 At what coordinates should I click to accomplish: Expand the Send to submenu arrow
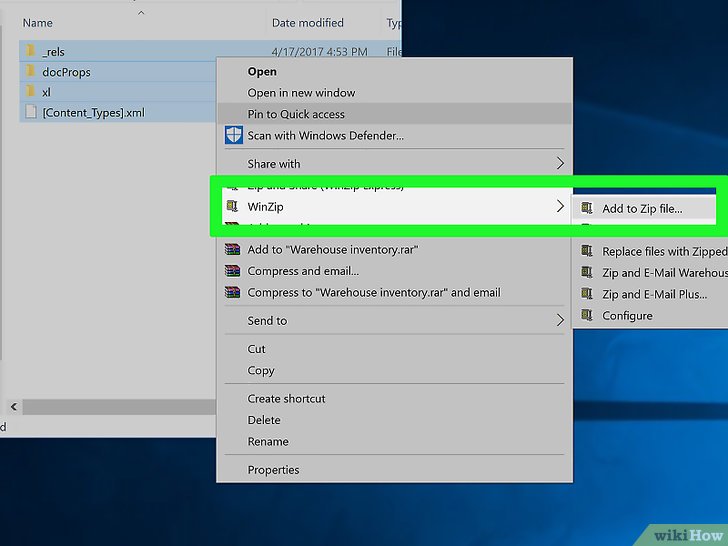(x=560, y=321)
